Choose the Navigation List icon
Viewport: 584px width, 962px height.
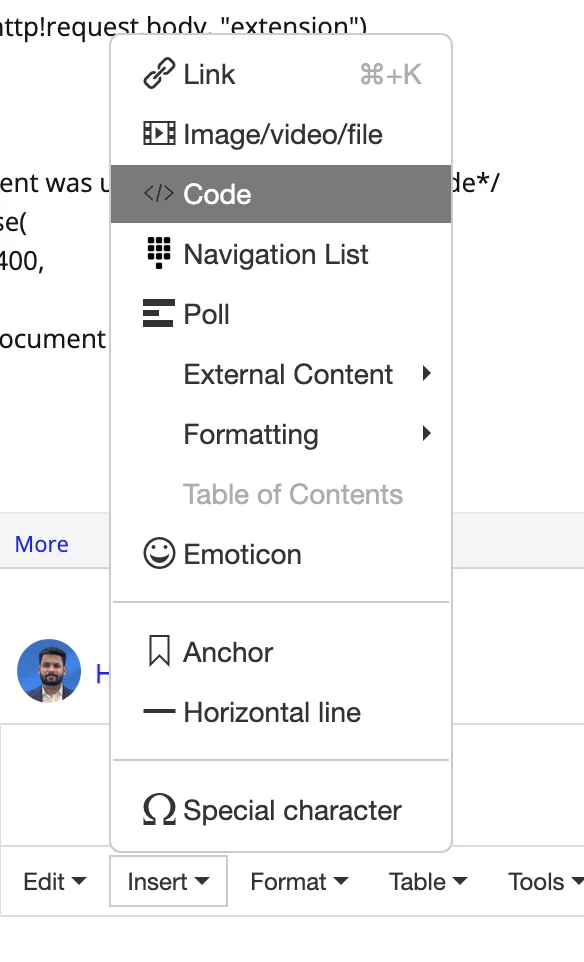[159, 253]
